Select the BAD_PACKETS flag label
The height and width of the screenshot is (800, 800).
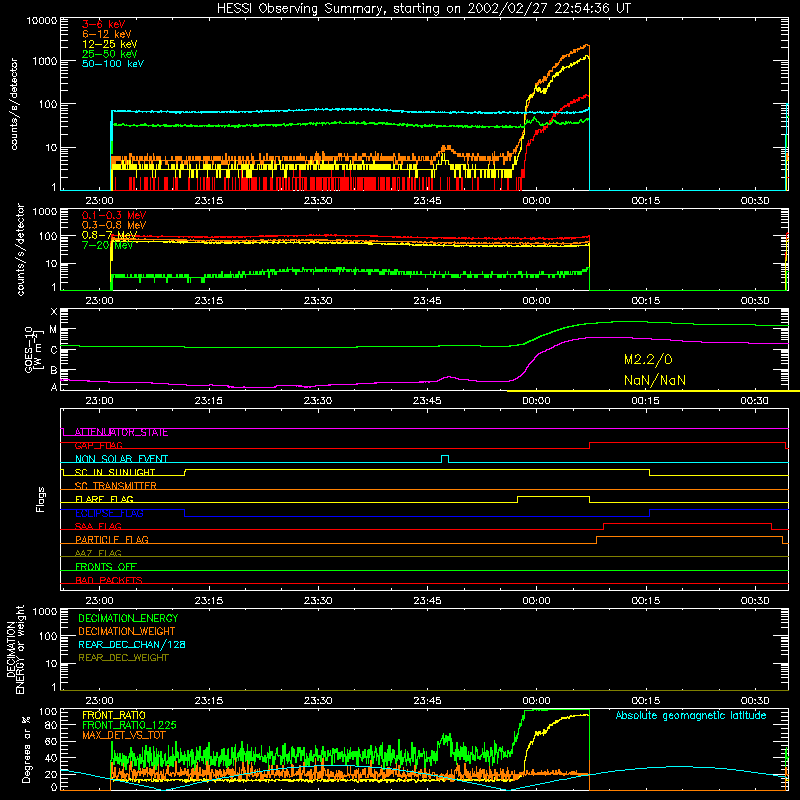(109, 581)
